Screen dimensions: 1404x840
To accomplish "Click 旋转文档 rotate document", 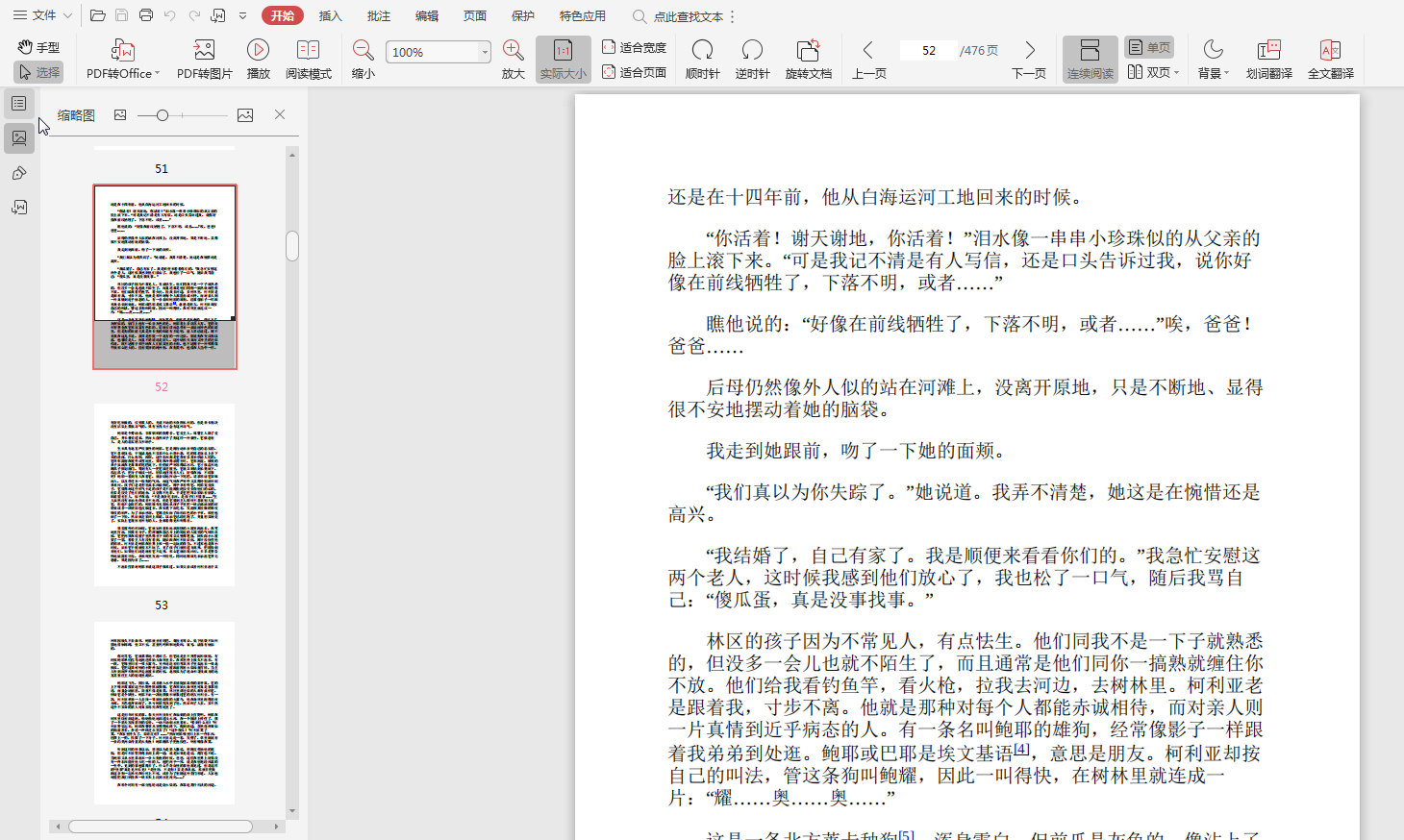I will click(x=809, y=60).
